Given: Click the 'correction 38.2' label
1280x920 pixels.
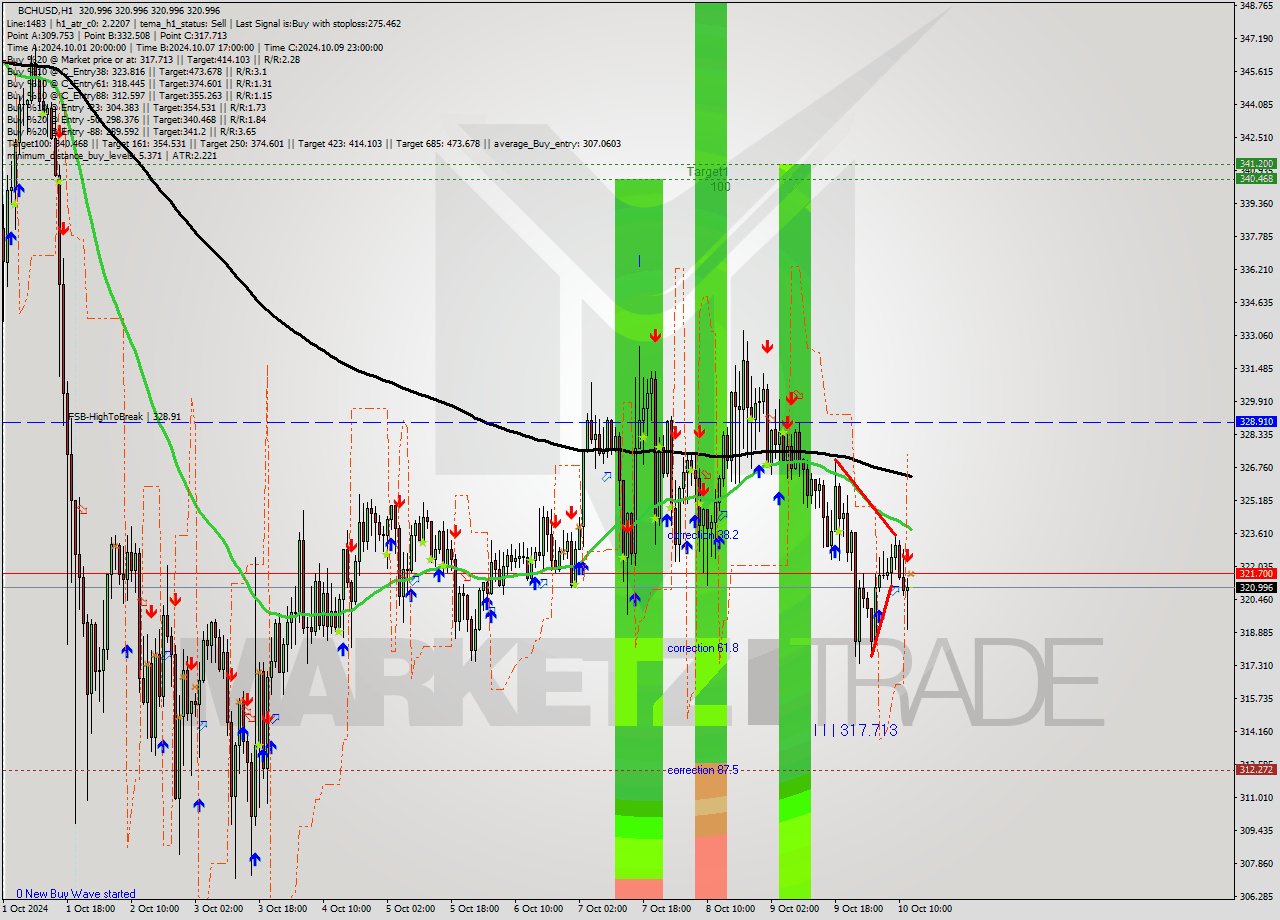Looking at the screenshot, I should point(703,535).
